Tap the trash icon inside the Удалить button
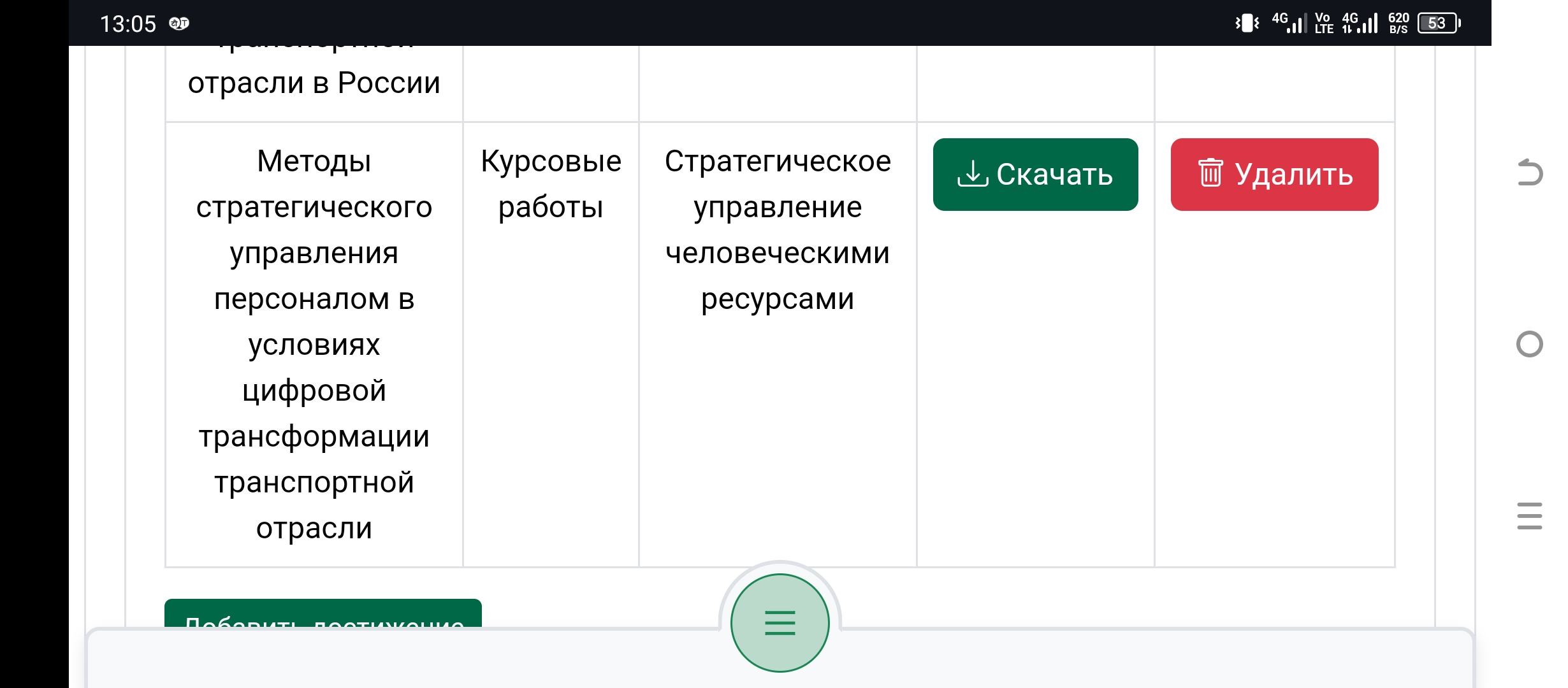 click(1210, 173)
